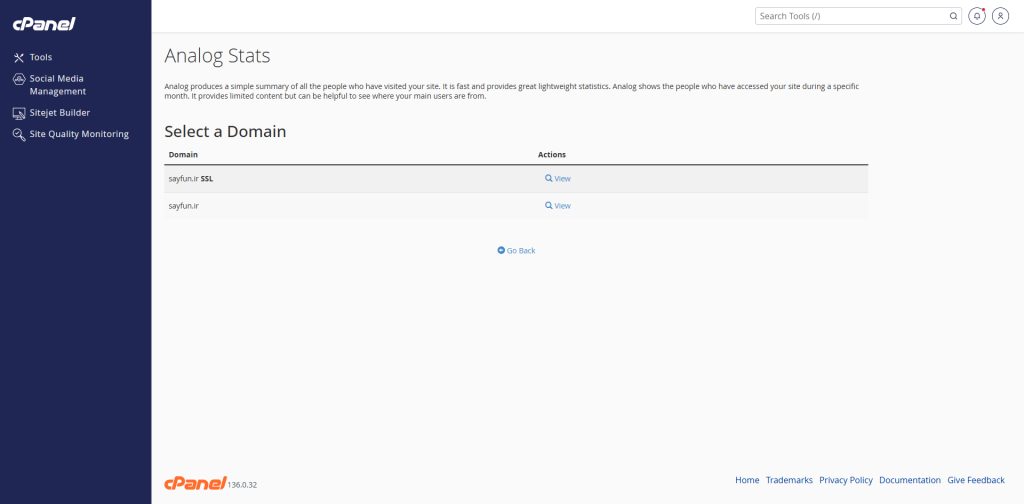Open the notifications bell icon
This screenshot has width=1024, height=504.
tap(976, 16)
